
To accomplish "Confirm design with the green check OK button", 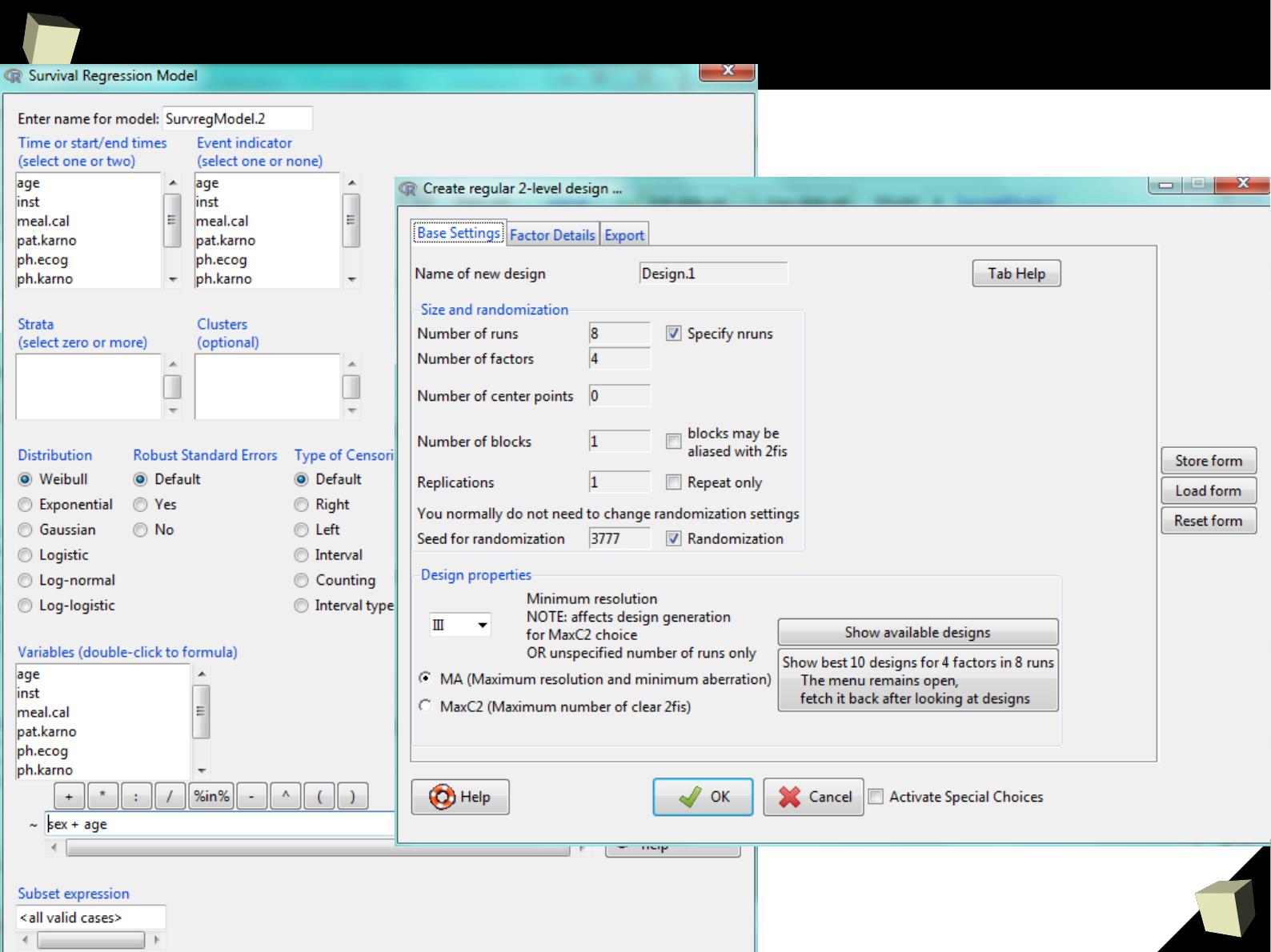I will 703,797.
